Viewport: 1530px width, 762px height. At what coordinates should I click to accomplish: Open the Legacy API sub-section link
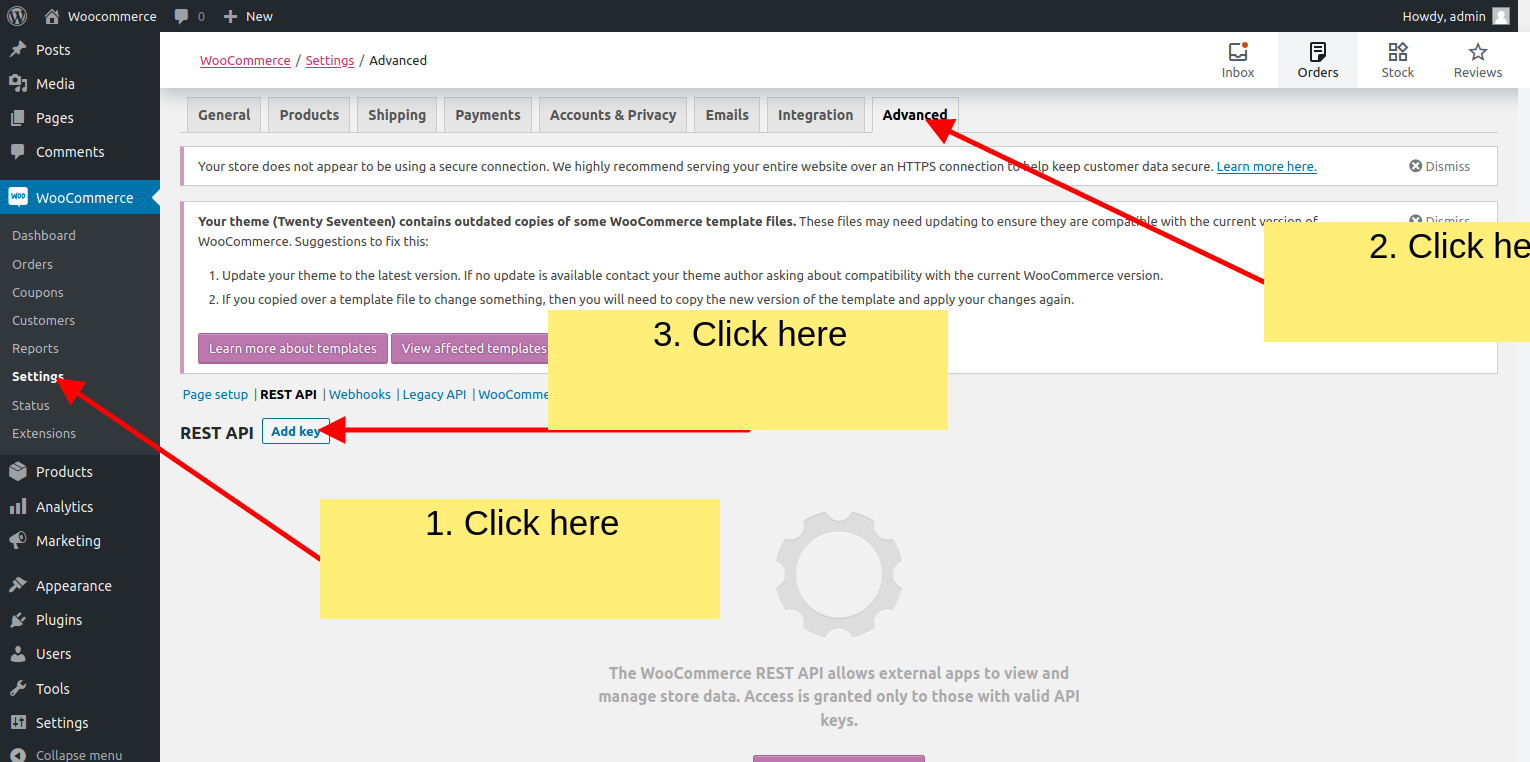point(434,394)
